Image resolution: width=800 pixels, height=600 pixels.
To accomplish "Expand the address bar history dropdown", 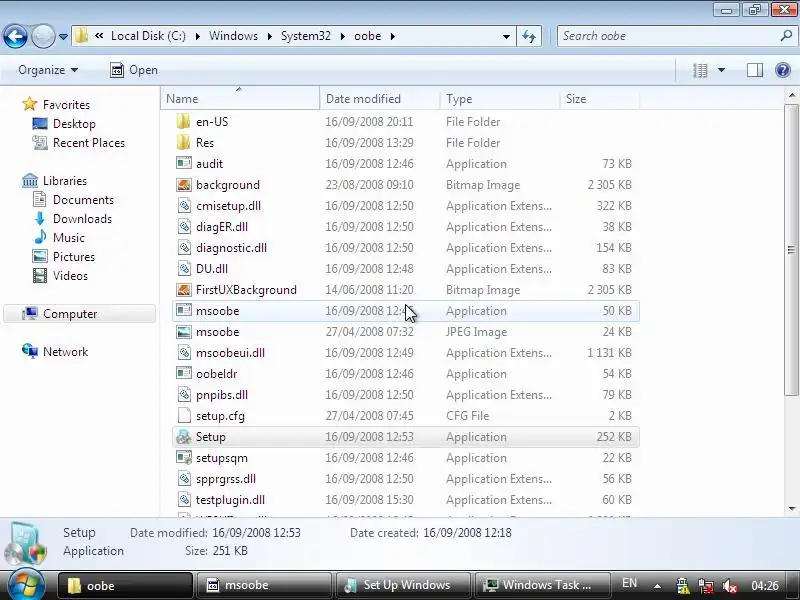I will (506, 36).
